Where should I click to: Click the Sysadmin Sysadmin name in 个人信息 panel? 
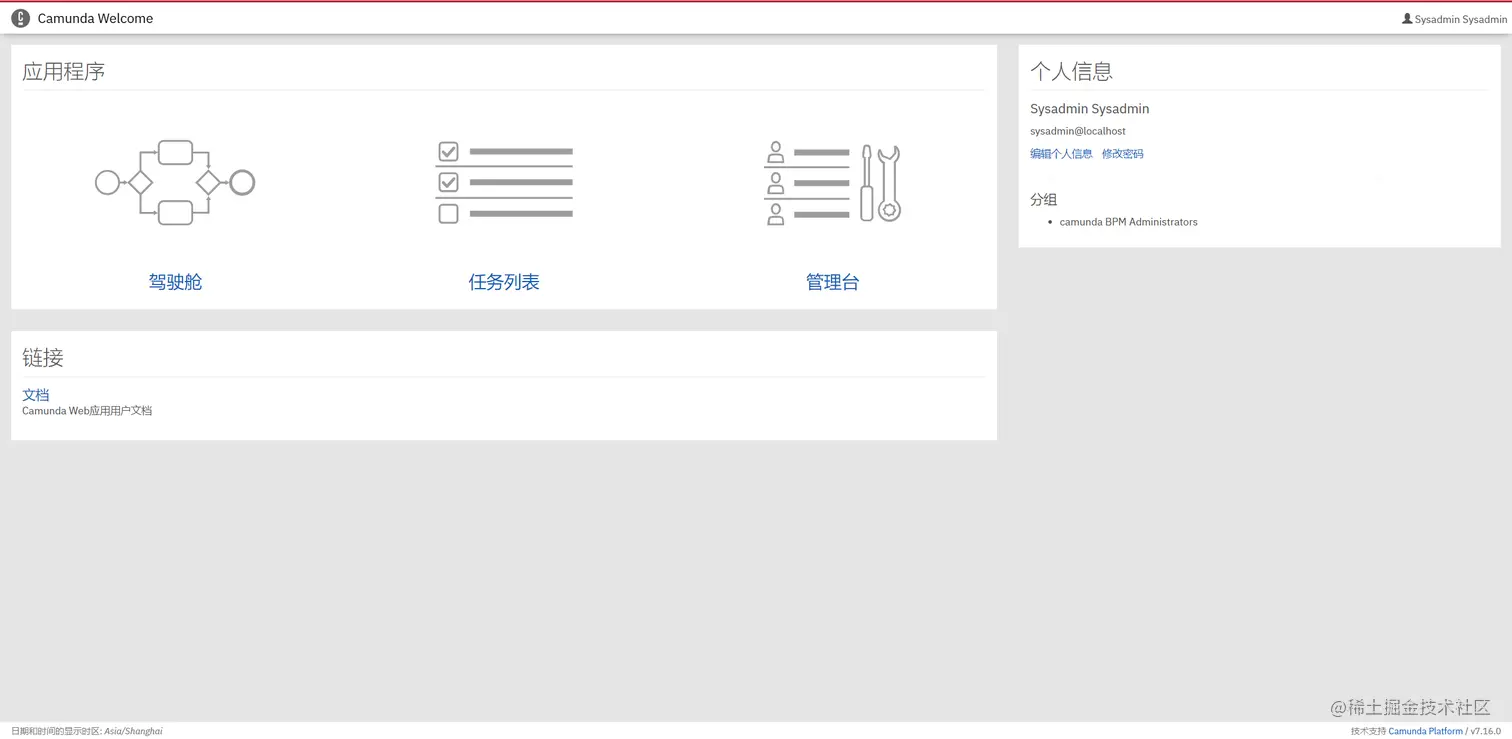coord(1089,109)
